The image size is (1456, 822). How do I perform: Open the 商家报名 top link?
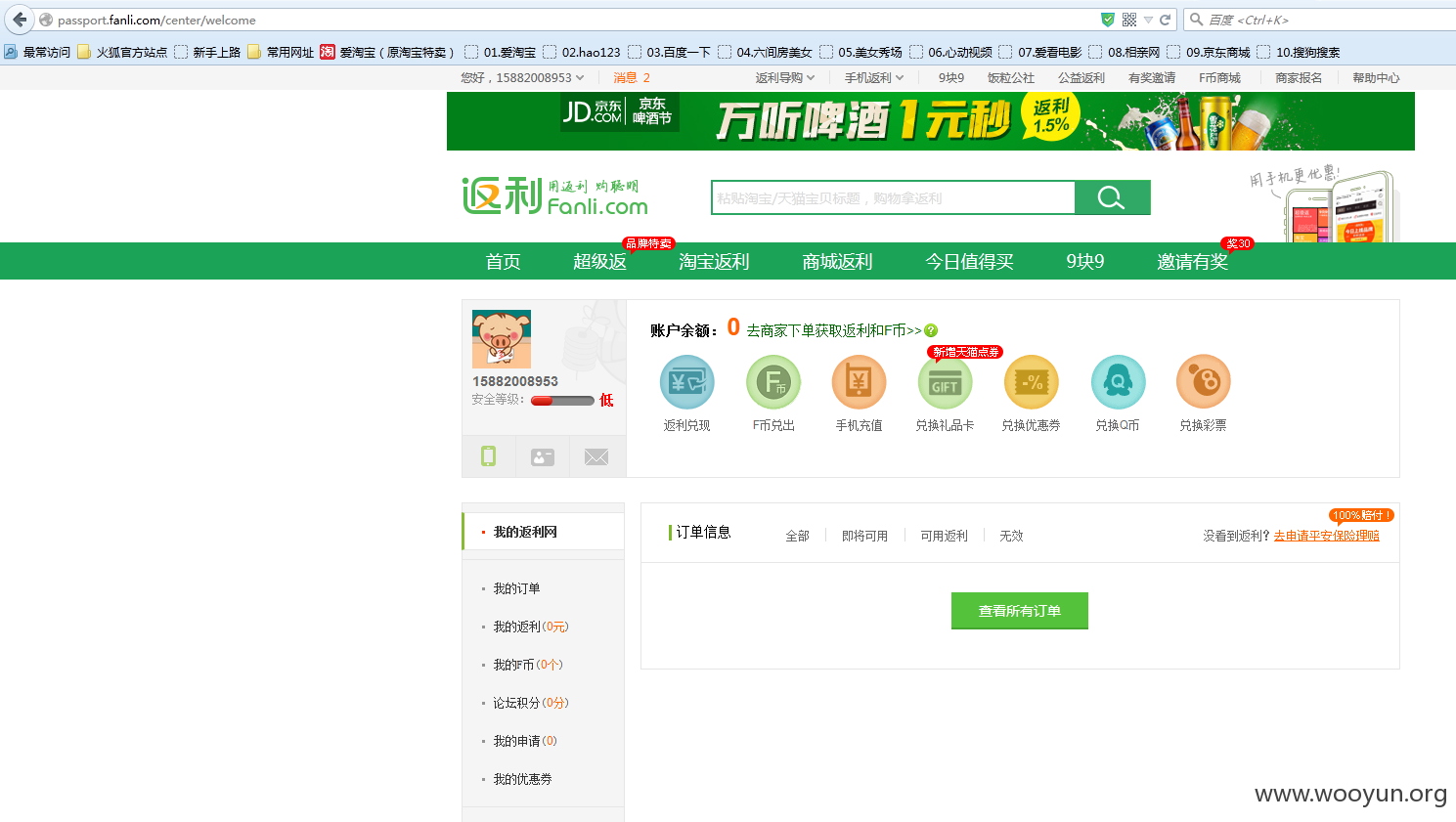(x=1299, y=77)
